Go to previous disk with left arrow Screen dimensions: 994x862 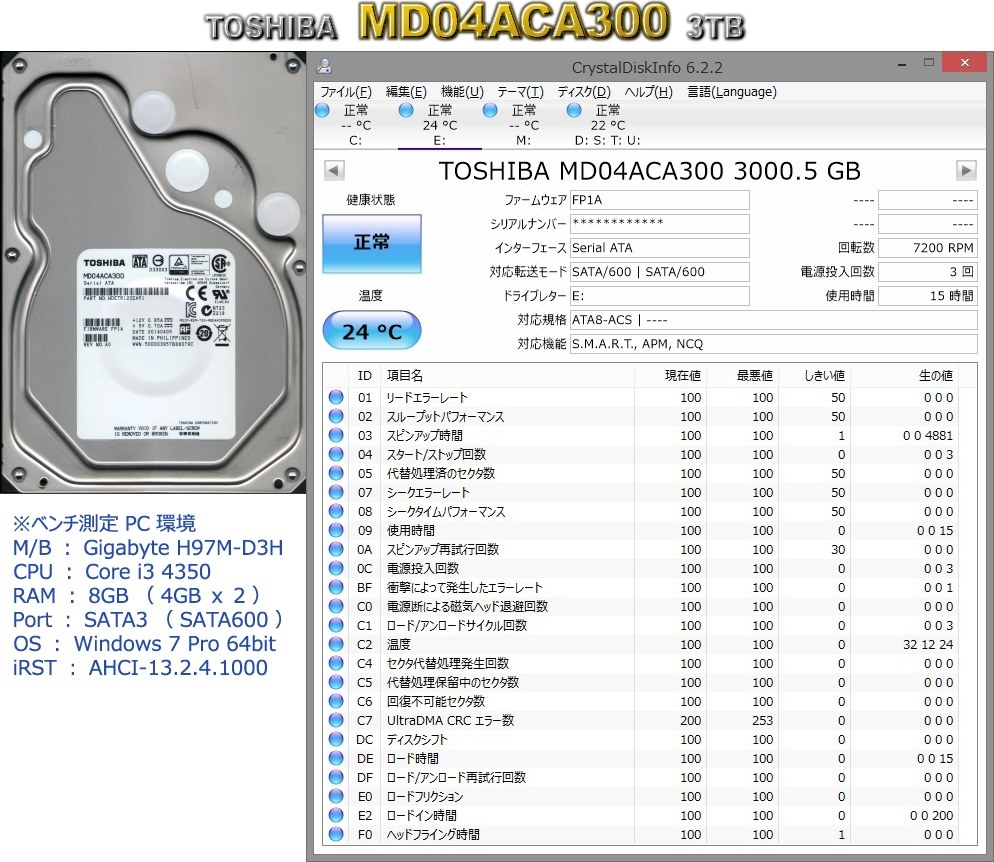pos(334,170)
